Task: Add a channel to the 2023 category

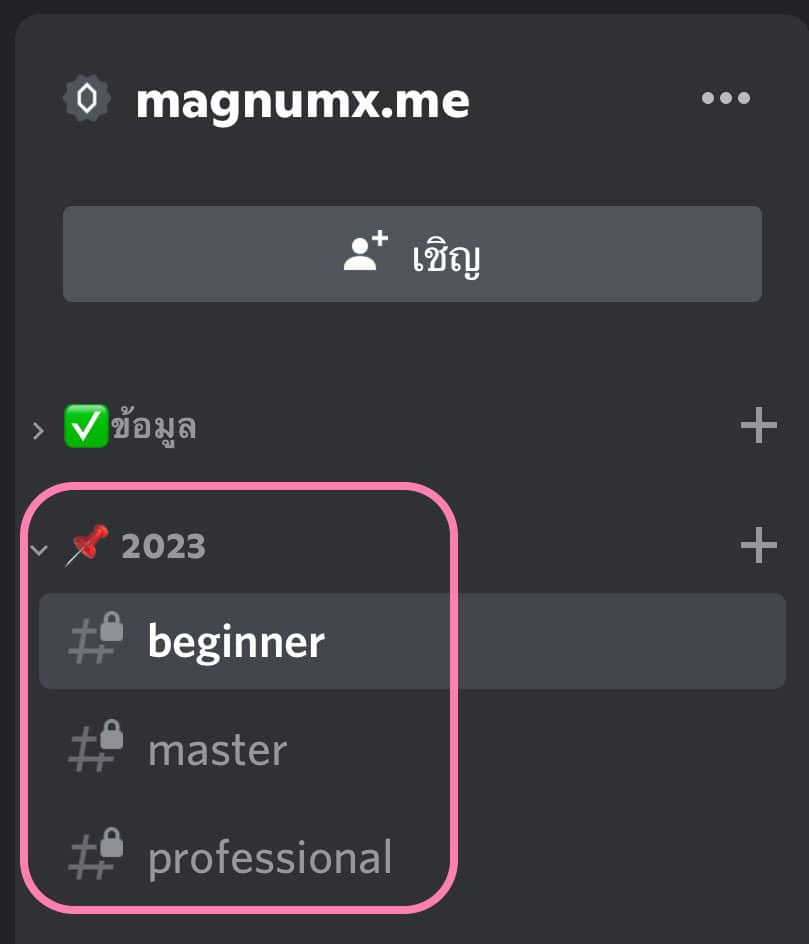Action: [x=758, y=545]
